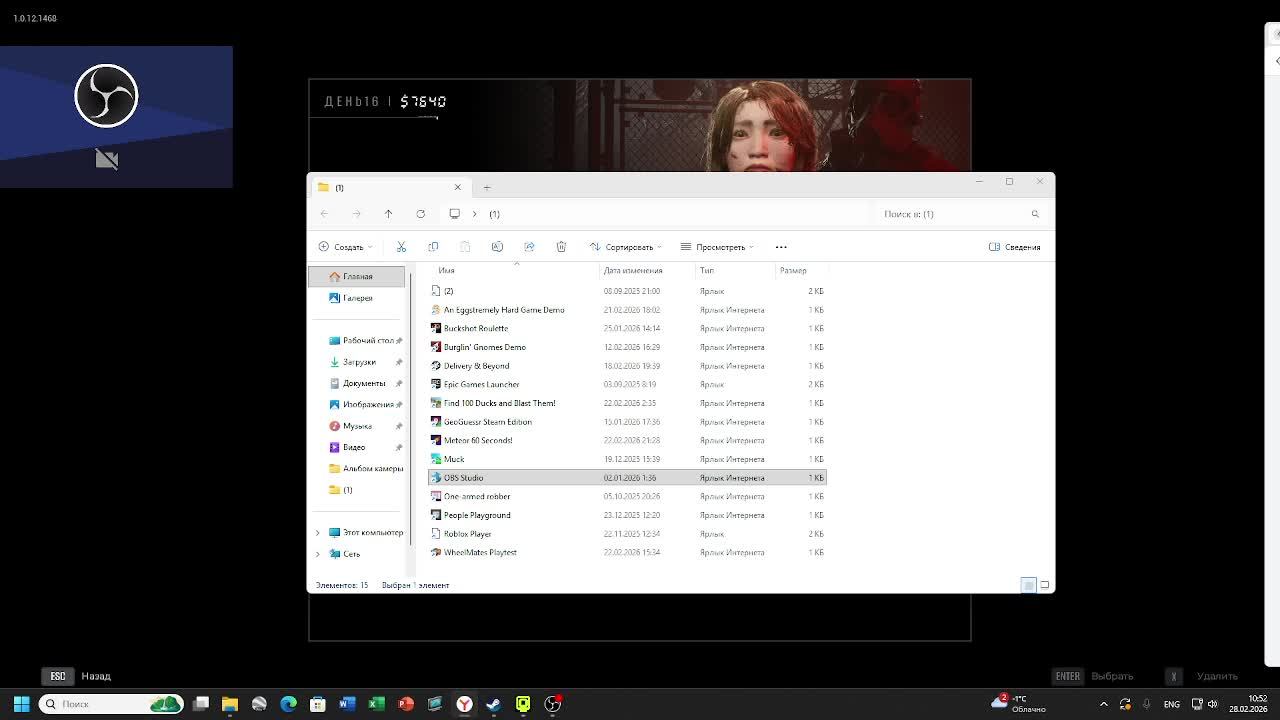Screen dimensions: 1280x720
Task: Select the Delivery & Beyond shortcut
Action: pos(627,366)
